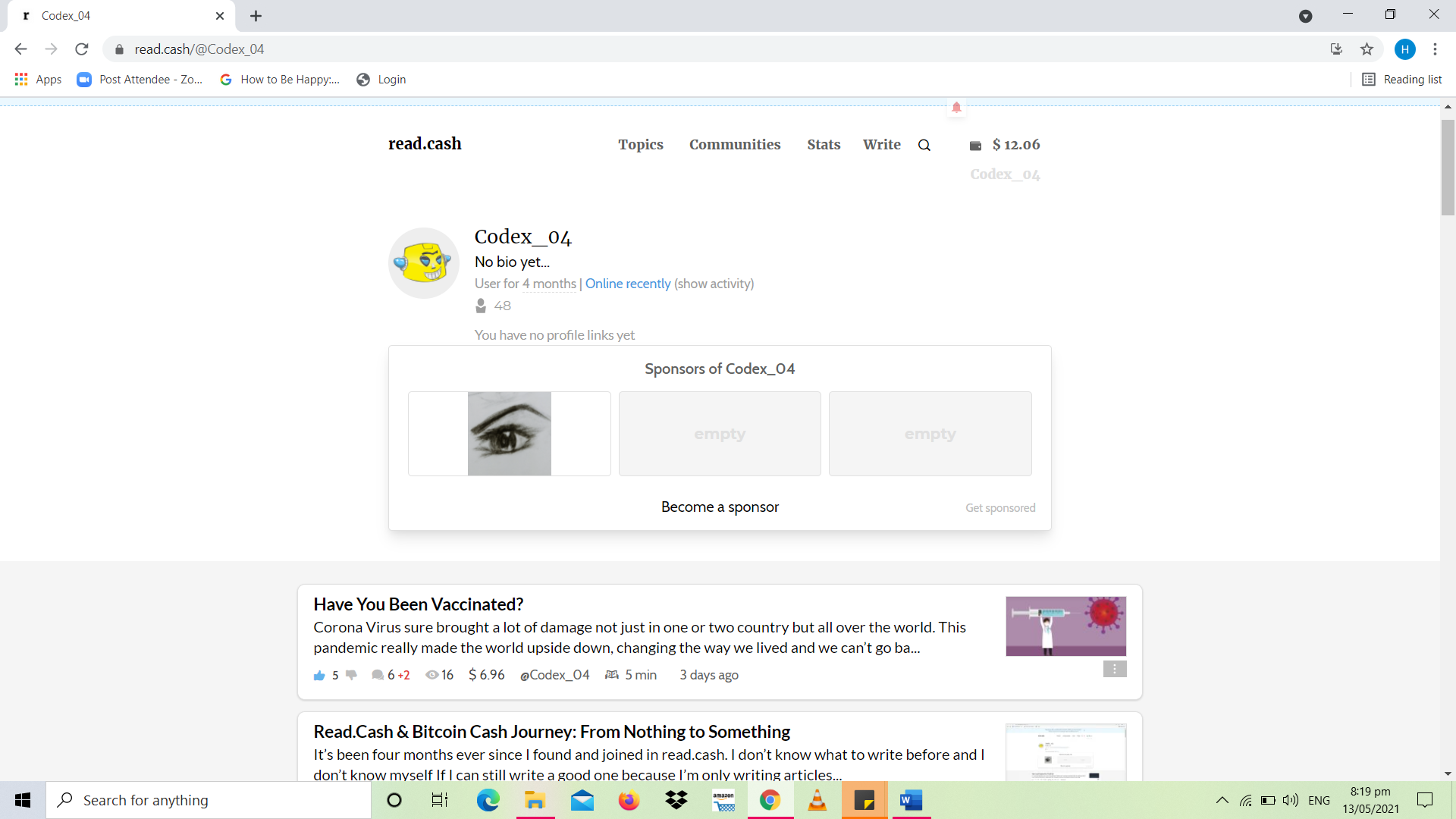Open the Communities menu item
The height and width of the screenshot is (819, 1456).
coord(735,145)
